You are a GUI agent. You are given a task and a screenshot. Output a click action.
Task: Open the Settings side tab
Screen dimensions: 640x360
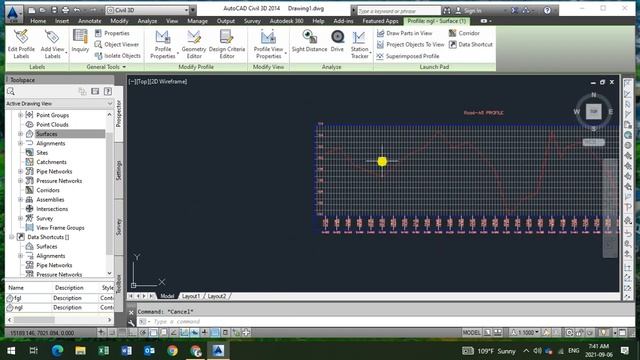point(119,170)
